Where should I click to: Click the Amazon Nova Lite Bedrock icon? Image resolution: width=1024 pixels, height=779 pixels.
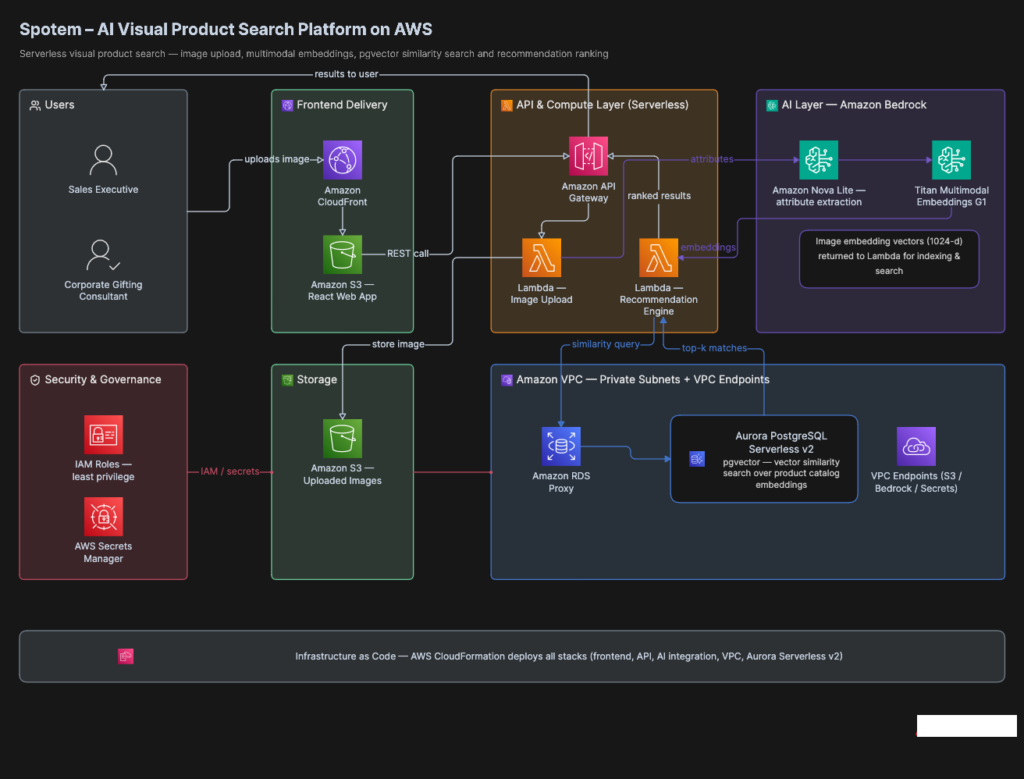(x=818, y=160)
